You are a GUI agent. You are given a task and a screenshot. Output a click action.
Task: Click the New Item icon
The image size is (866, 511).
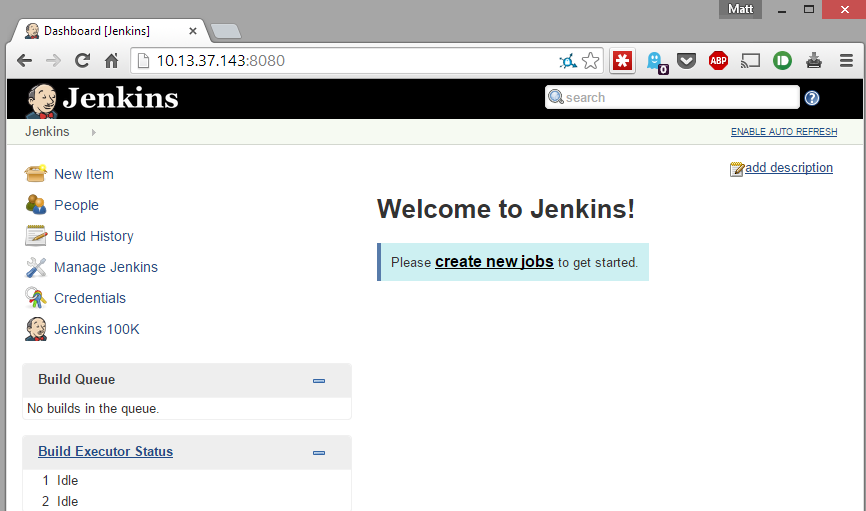click(x=36, y=173)
